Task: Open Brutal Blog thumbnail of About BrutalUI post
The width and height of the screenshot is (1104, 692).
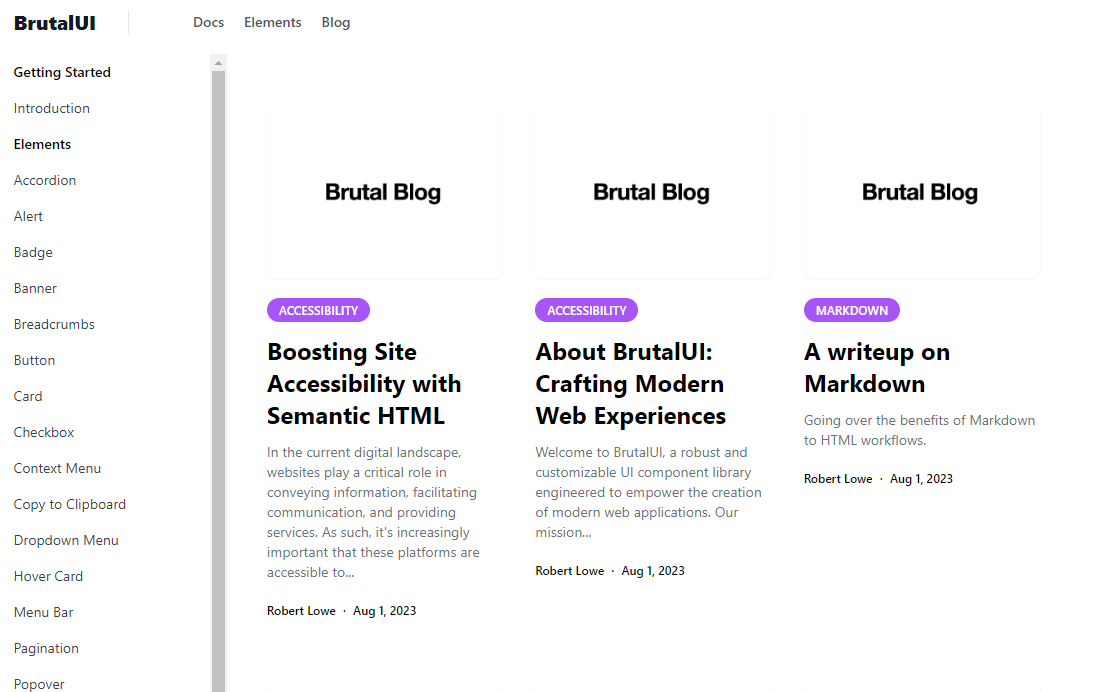Action: [653, 192]
